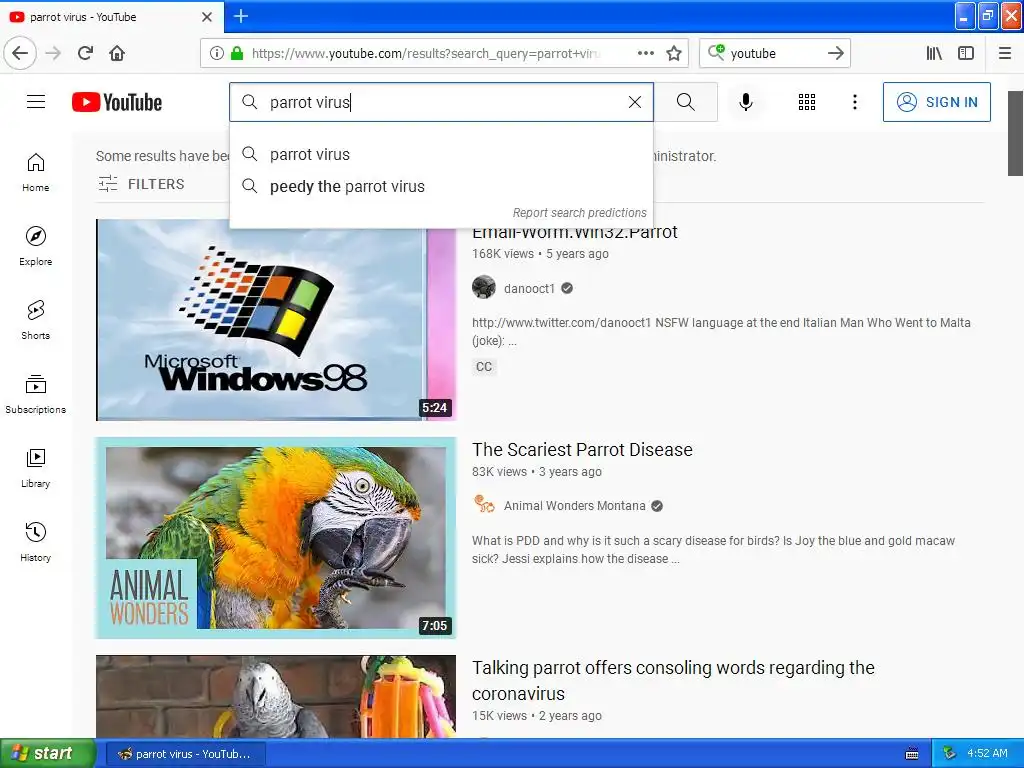This screenshot has height=768, width=1024.
Task: Toggle the browser sidebar icon
Action: (x=966, y=53)
